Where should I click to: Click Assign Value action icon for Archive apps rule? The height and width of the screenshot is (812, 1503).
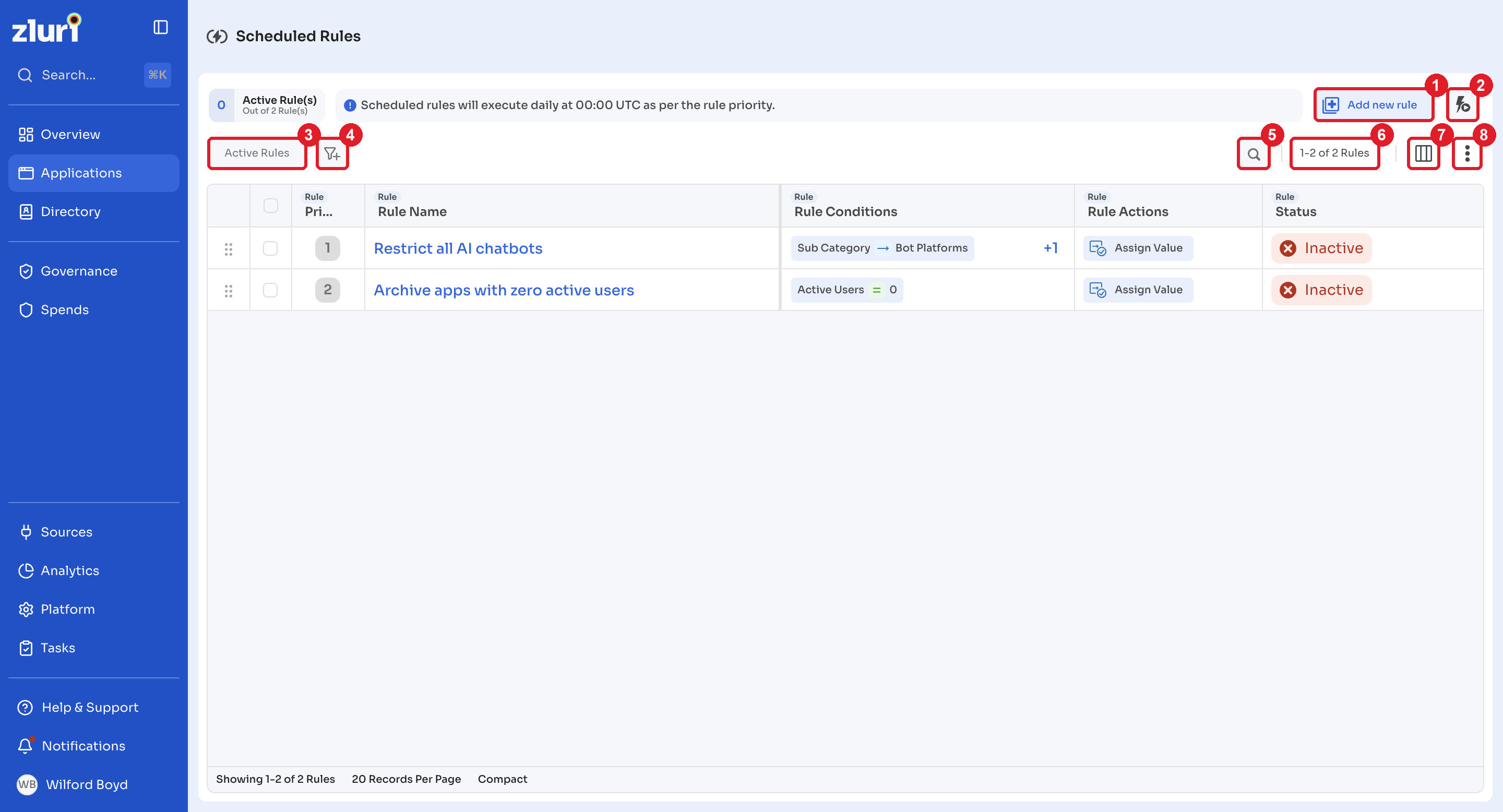click(x=1098, y=290)
